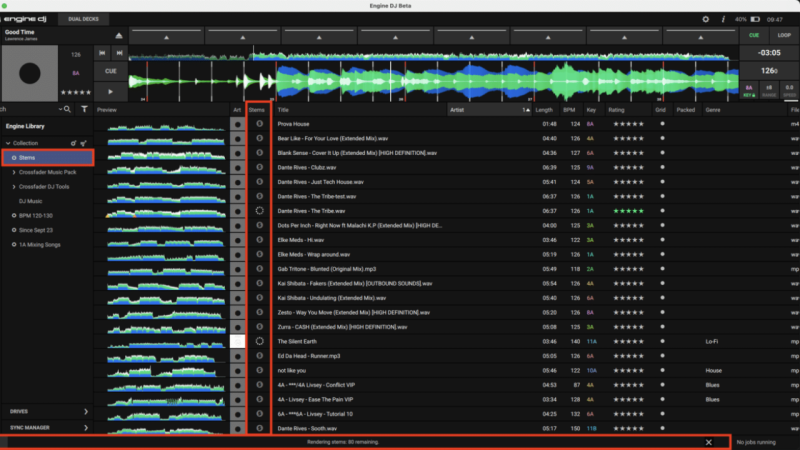
Task: Click the search magnifier icon
Action: click(67, 109)
